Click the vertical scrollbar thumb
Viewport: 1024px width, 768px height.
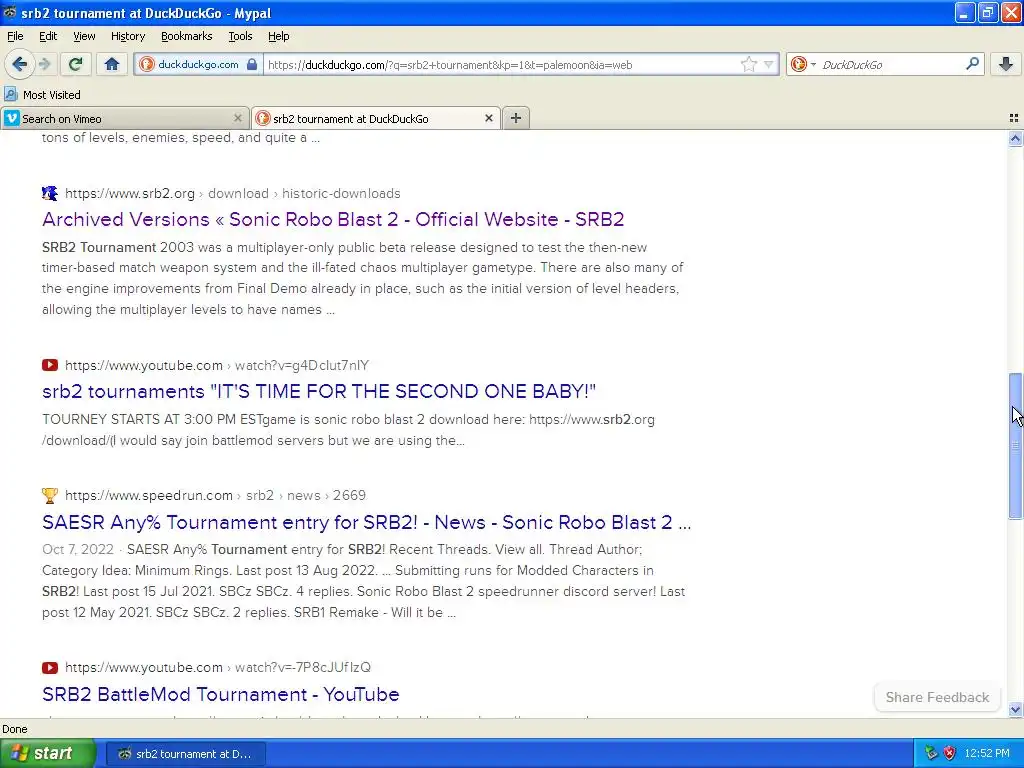coord(1015,446)
